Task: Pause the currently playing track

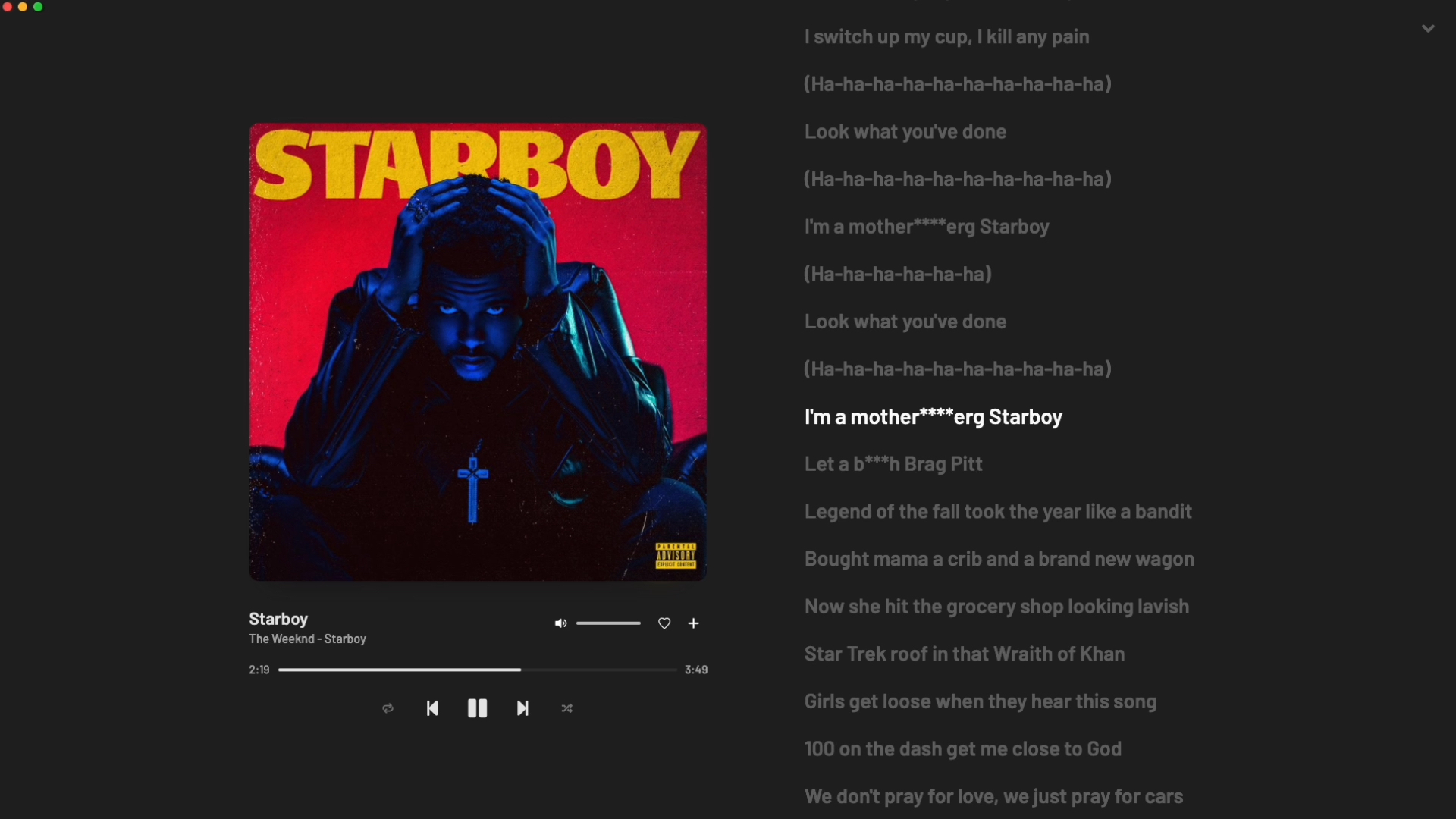Action: pyautogui.click(x=477, y=708)
